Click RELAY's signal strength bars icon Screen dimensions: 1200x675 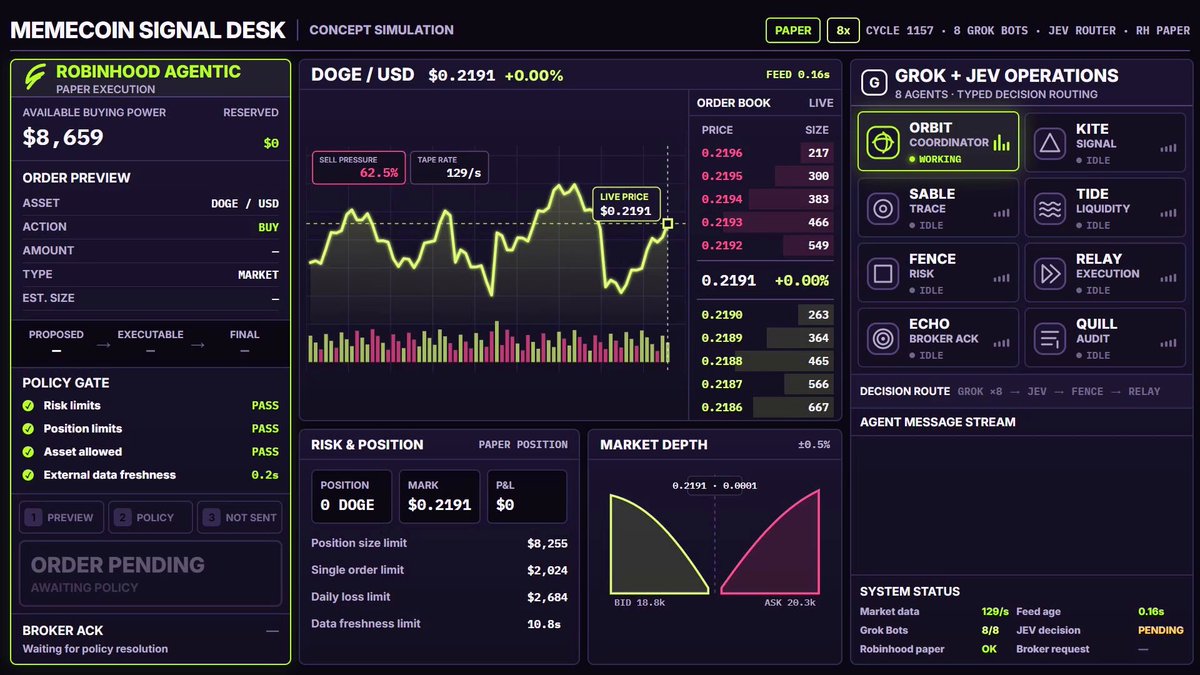1168,277
